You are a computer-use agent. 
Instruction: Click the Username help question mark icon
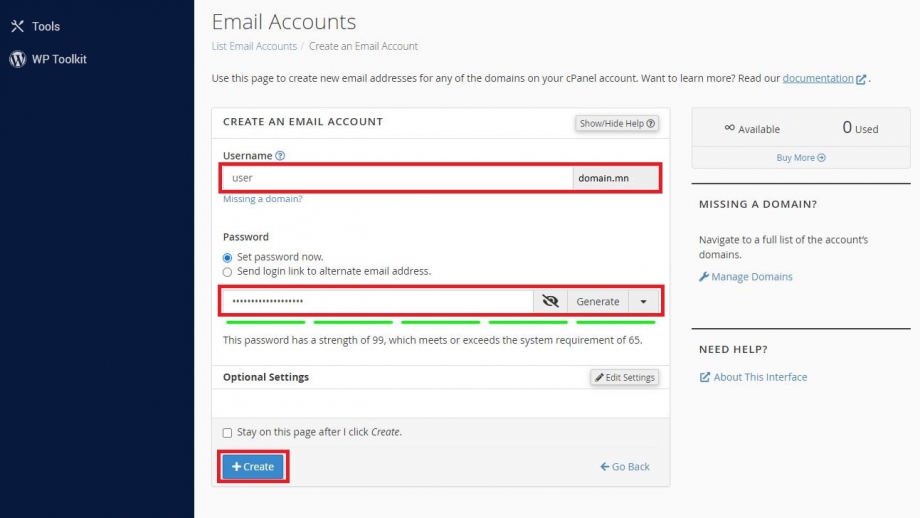(x=280, y=155)
